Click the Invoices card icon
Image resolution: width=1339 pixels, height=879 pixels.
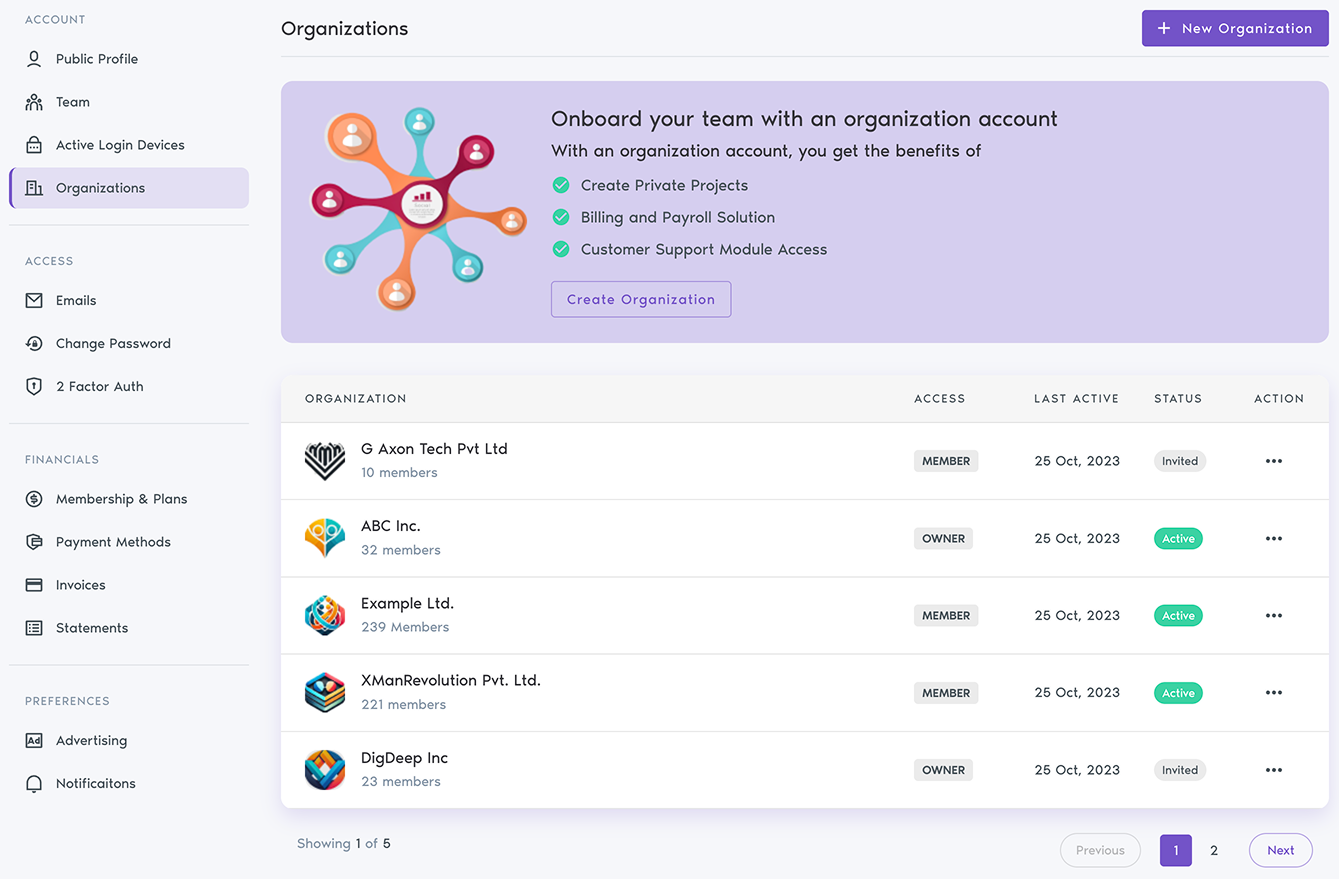(34, 585)
